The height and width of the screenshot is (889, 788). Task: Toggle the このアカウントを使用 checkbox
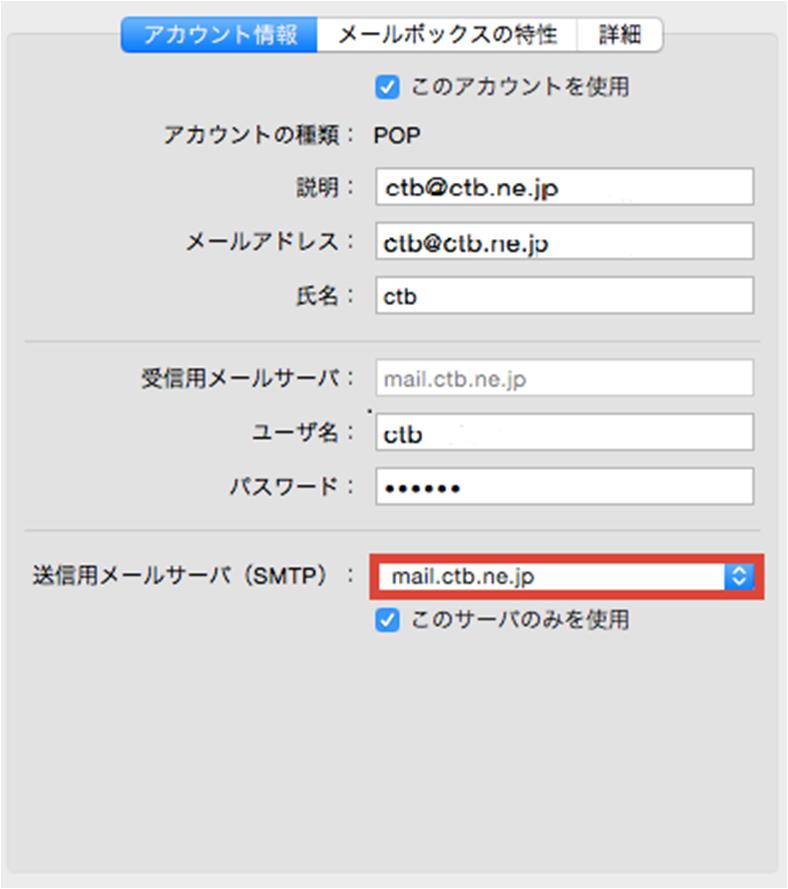387,87
